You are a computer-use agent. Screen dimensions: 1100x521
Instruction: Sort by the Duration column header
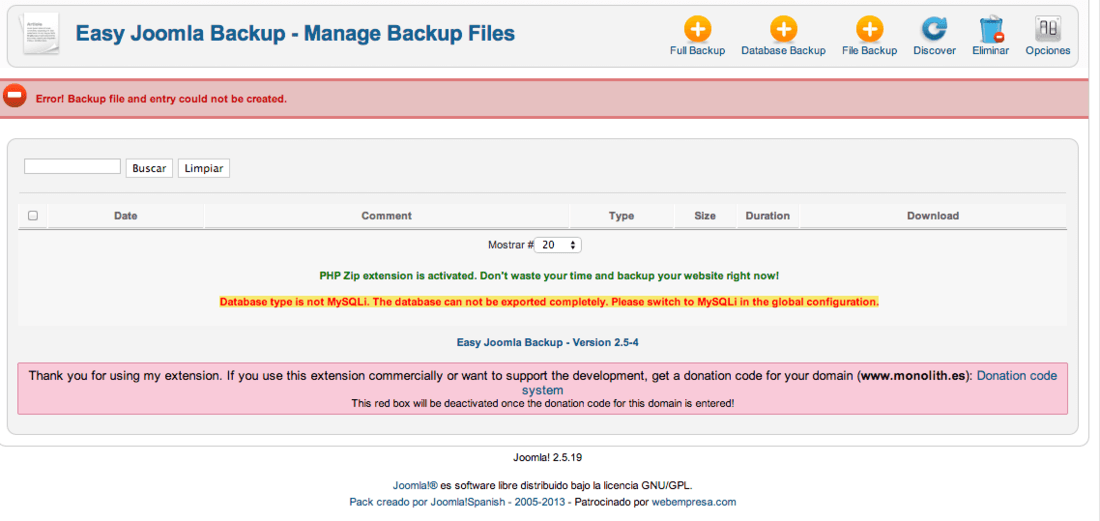pyautogui.click(x=767, y=216)
